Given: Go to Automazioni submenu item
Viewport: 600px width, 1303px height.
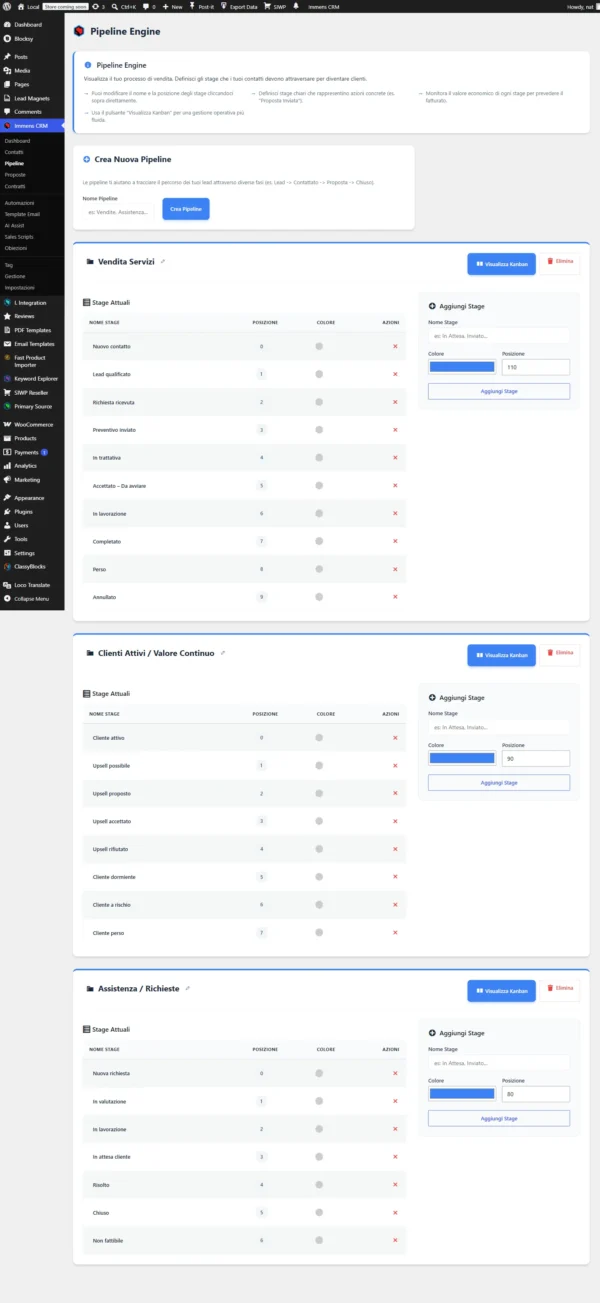Looking at the screenshot, I should (x=19, y=203).
